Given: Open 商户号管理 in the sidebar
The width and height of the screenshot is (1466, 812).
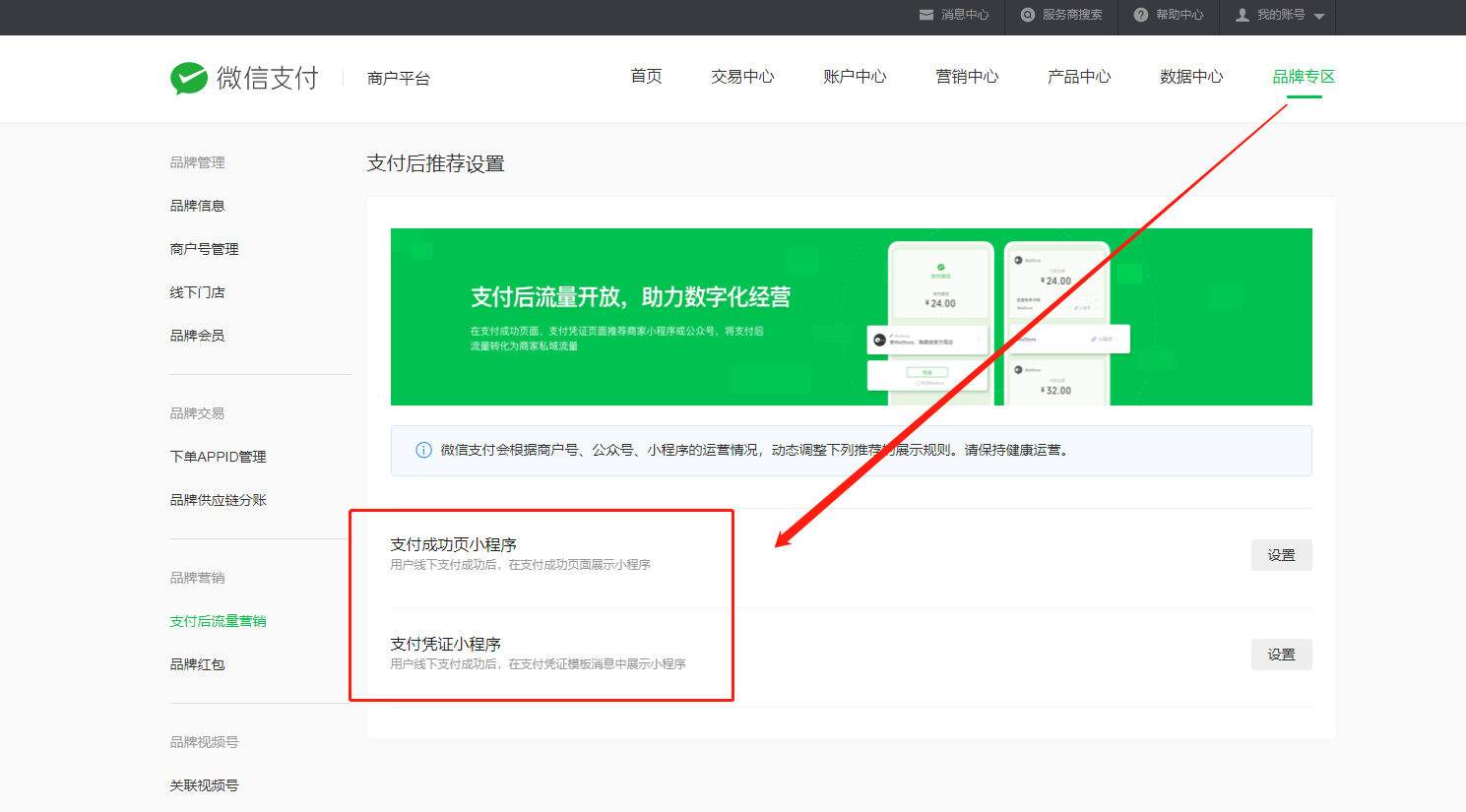Looking at the screenshot, I should (x=204, y=249).
